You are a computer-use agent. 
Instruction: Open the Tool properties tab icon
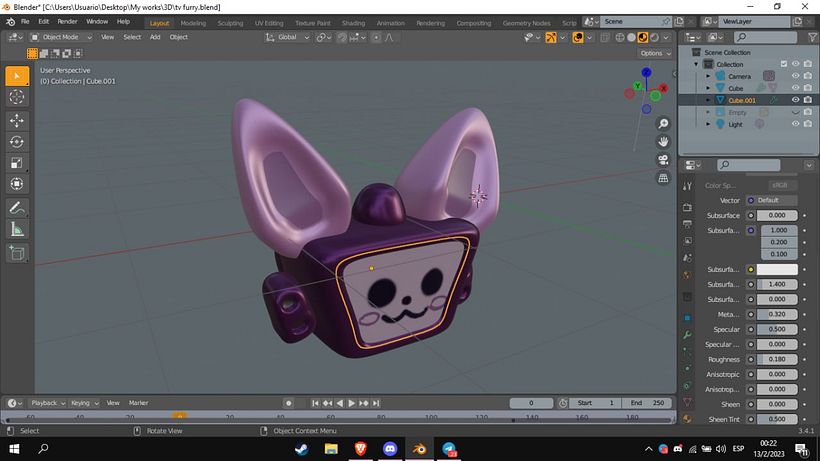tap(688, 186)
